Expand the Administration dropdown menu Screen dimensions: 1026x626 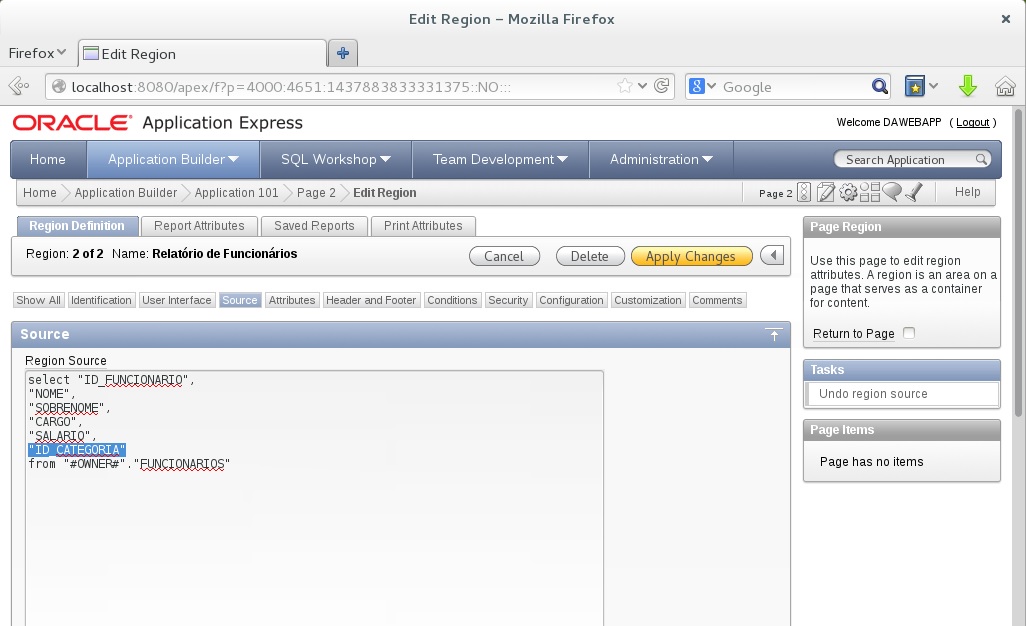pyautogui.click(x=706, y=159)
